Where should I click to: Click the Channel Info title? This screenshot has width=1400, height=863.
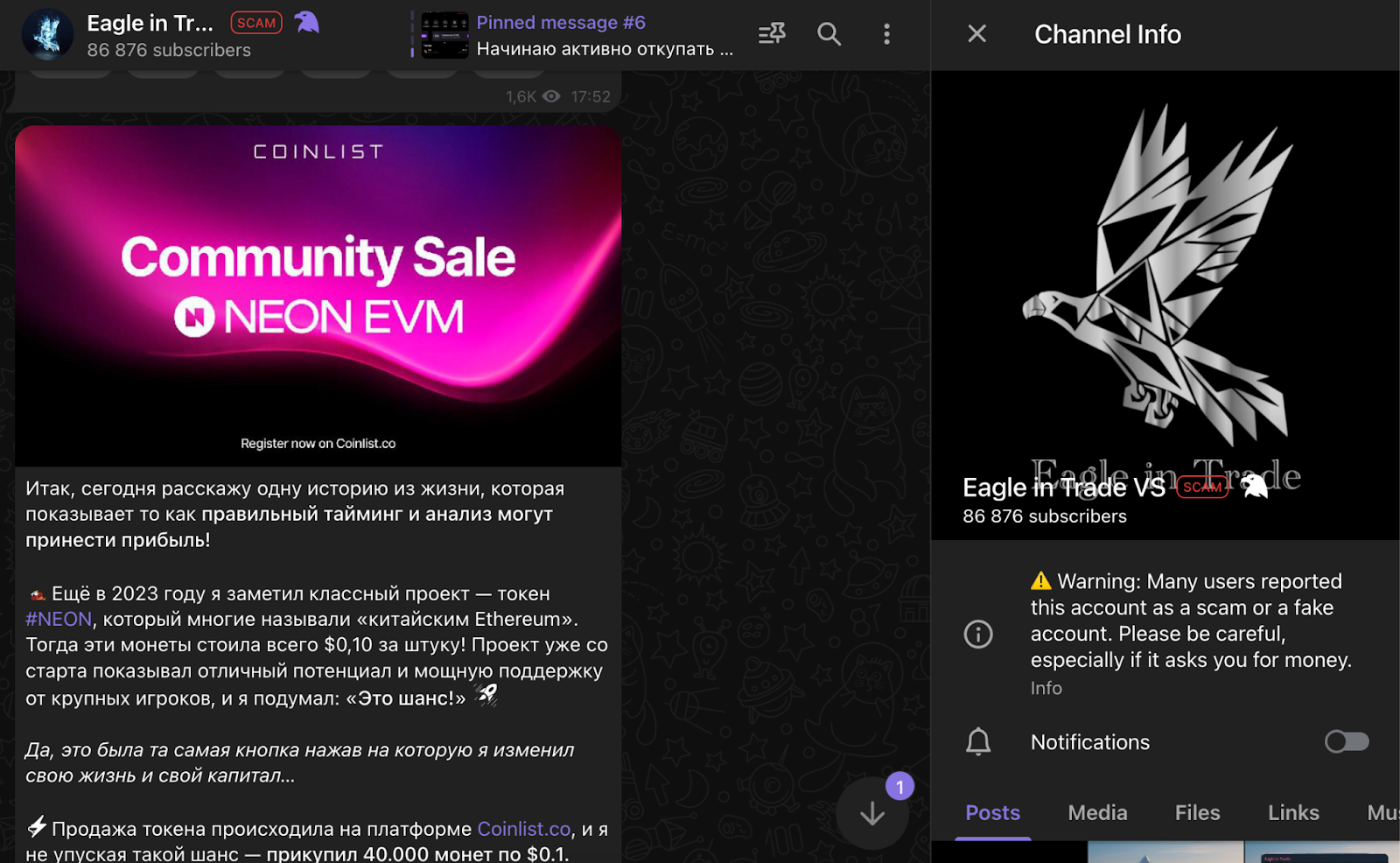pyautogui.click(x=1108, y=34)
